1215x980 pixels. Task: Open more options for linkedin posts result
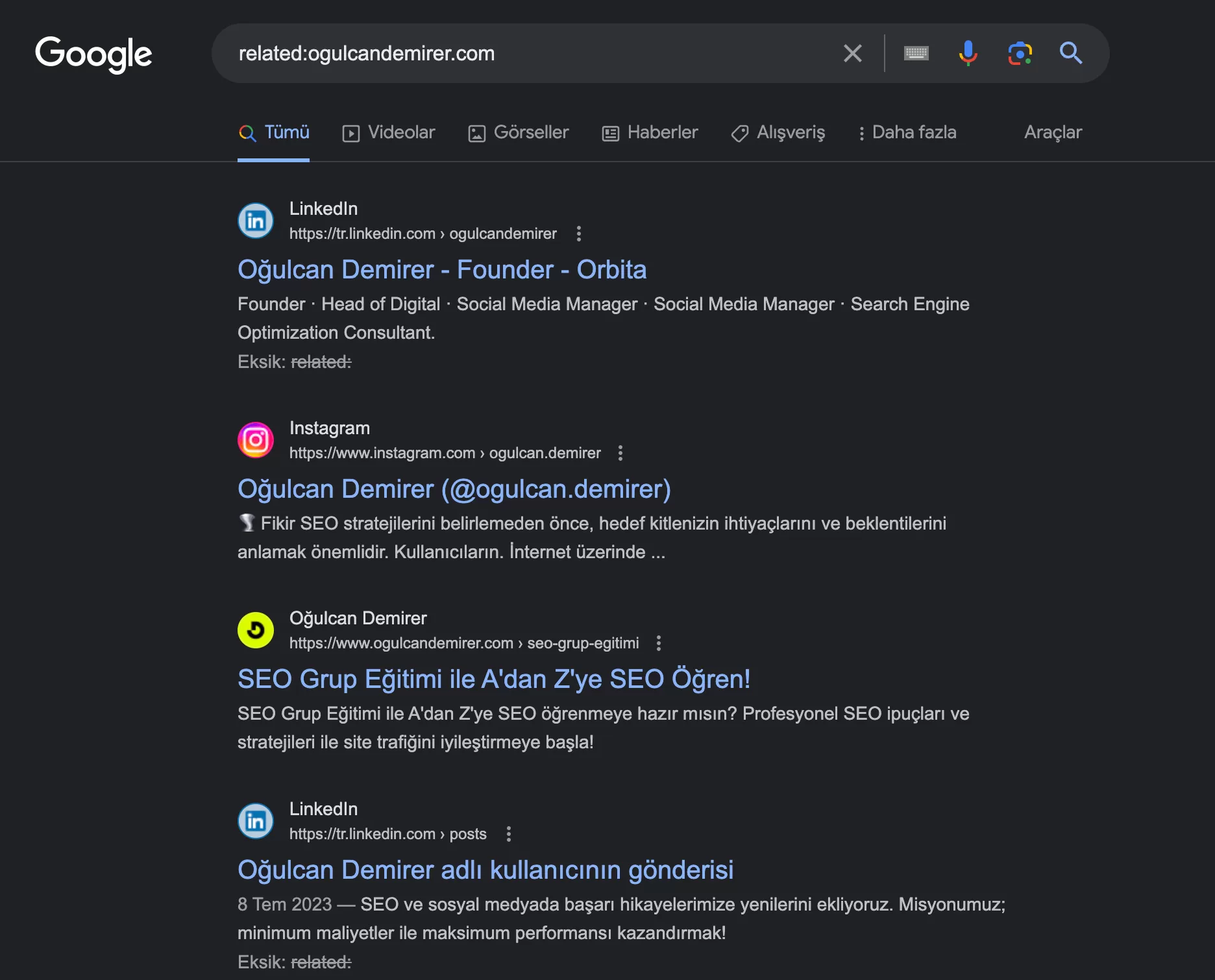pyautogui.click(x=509, y=834)
